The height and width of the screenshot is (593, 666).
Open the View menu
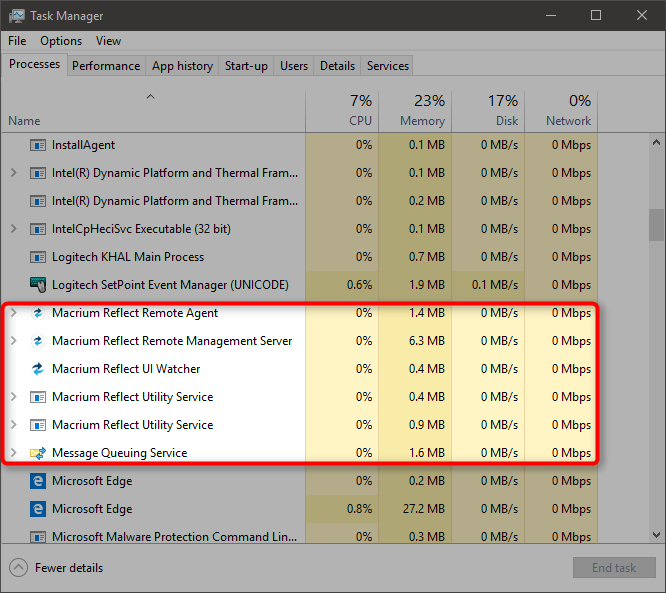[108, 41]
